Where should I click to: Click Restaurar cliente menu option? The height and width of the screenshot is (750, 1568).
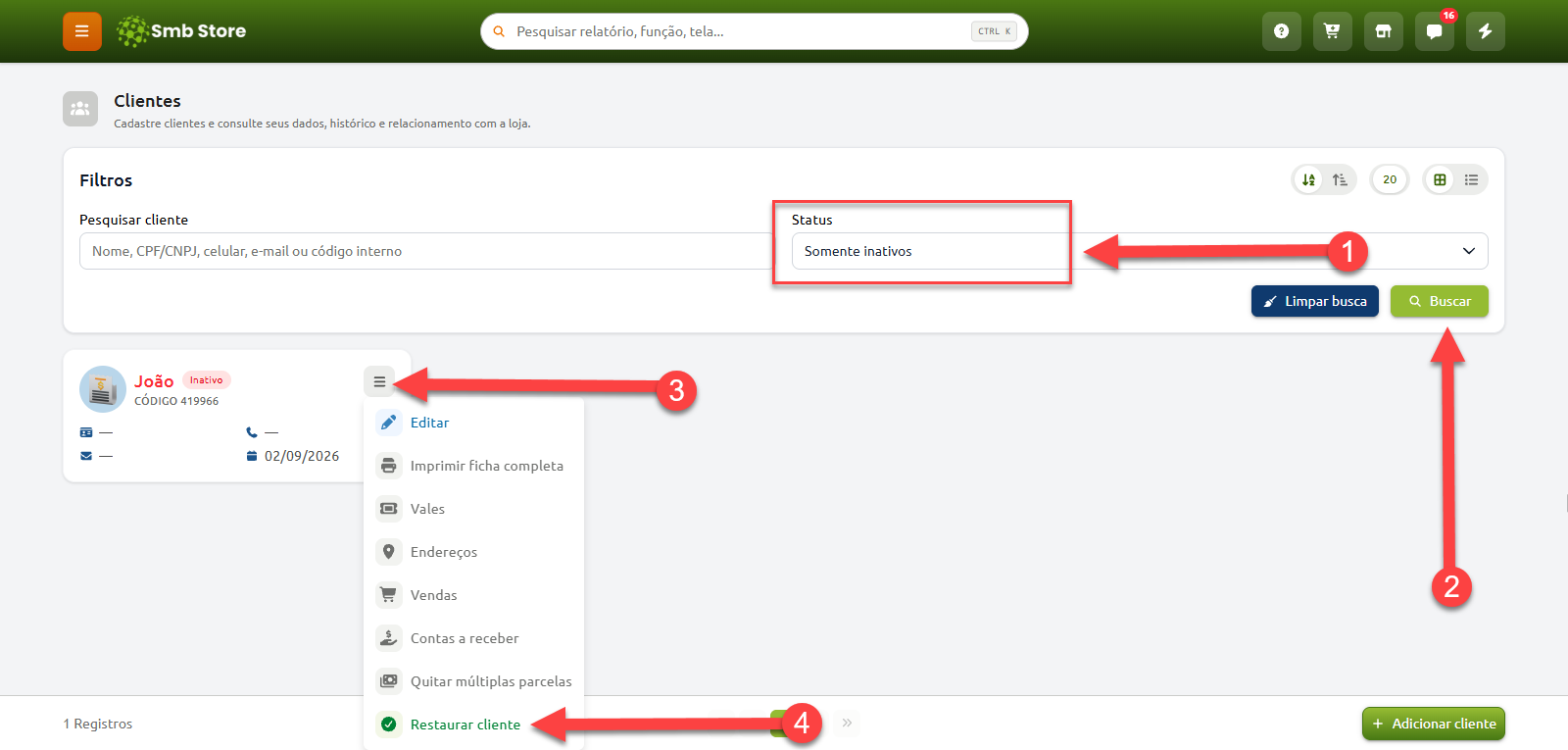[x=474, y=725]
